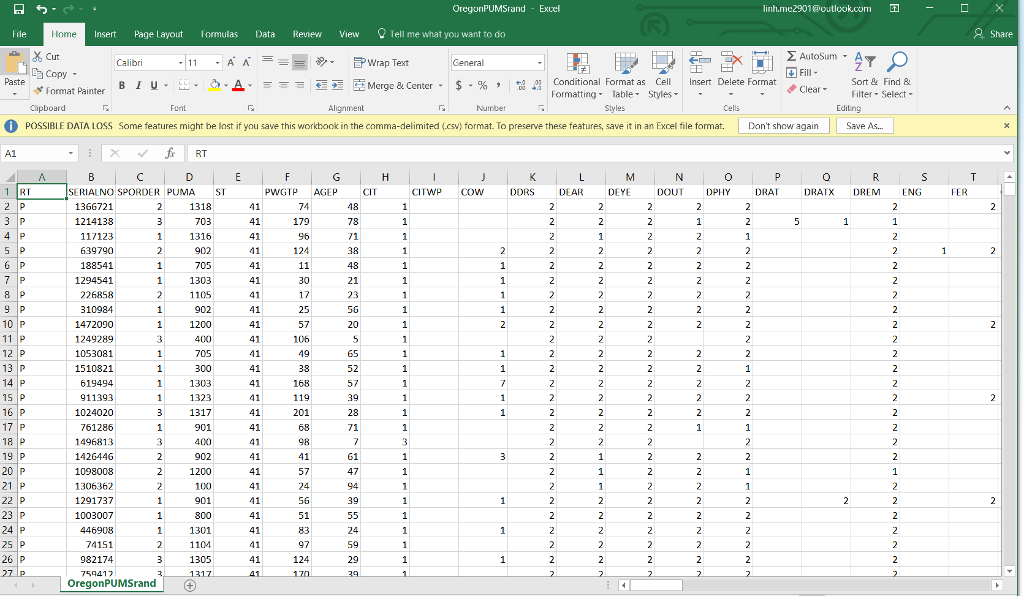This screenshot has height=596, width=1024.
Task: Click the Percent Style icon
Action: [x=482, y=86]
